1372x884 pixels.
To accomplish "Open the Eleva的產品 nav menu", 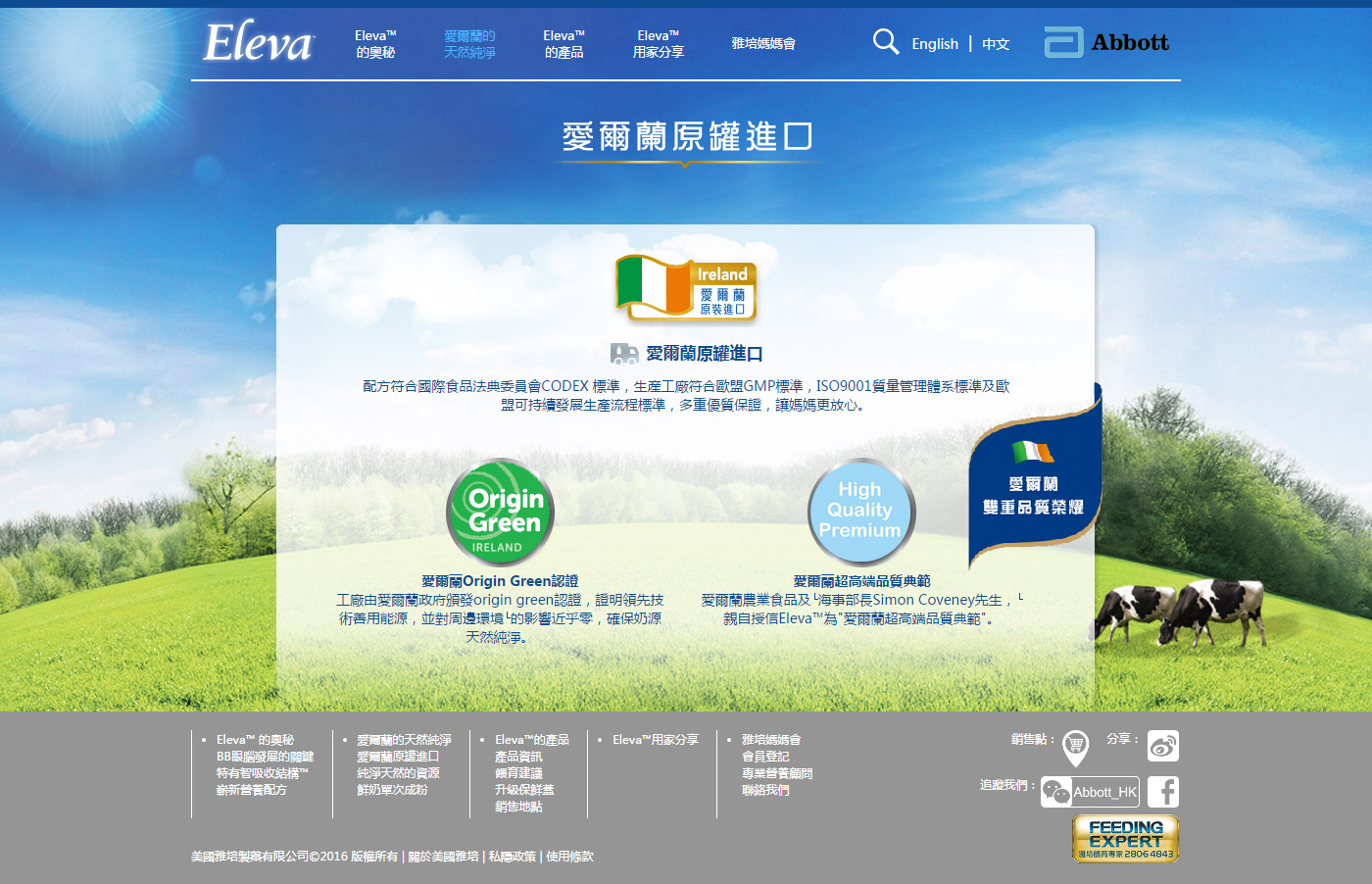I will 563,44.
